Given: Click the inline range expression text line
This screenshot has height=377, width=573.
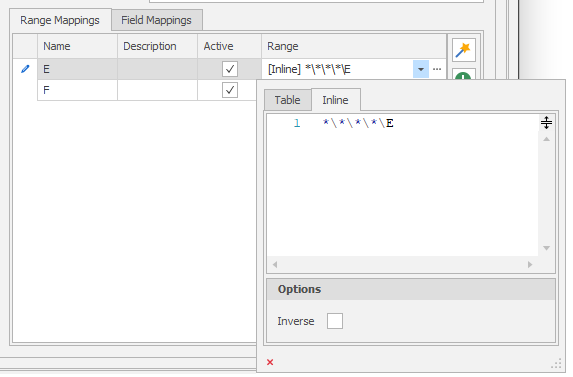Looking at the screenshot, I should (358, 123).
